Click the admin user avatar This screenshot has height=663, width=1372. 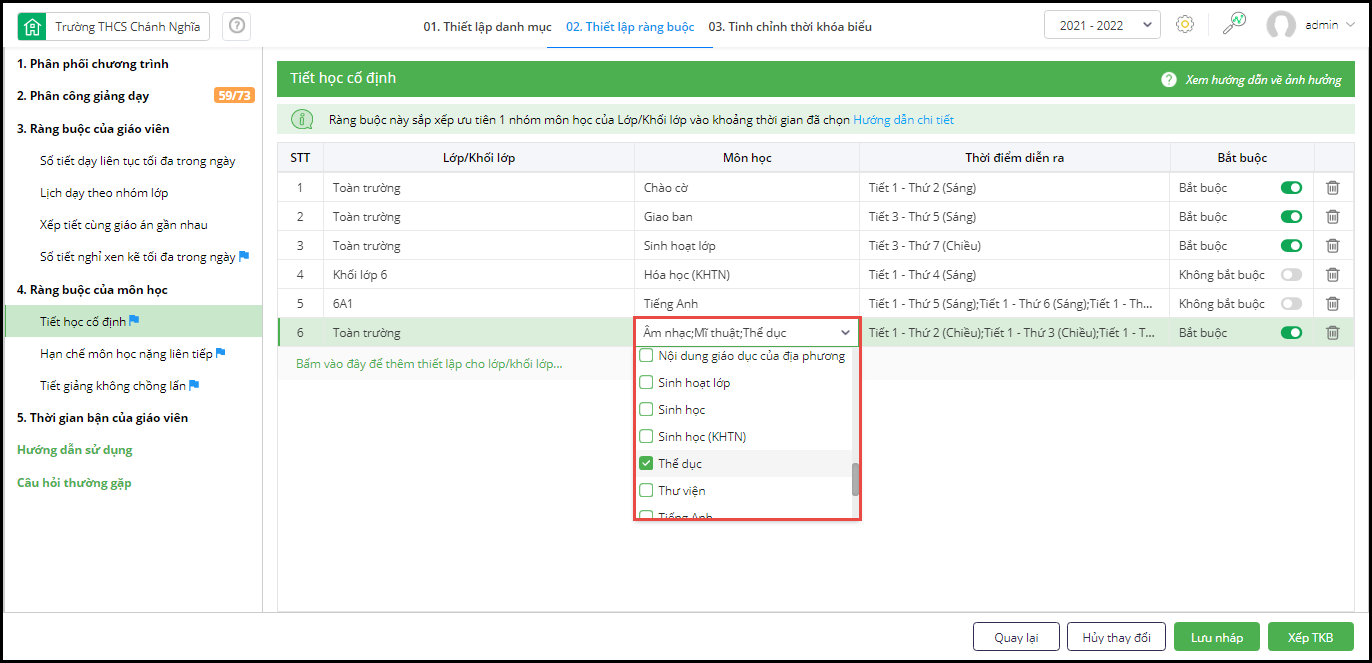[1281, 25]
